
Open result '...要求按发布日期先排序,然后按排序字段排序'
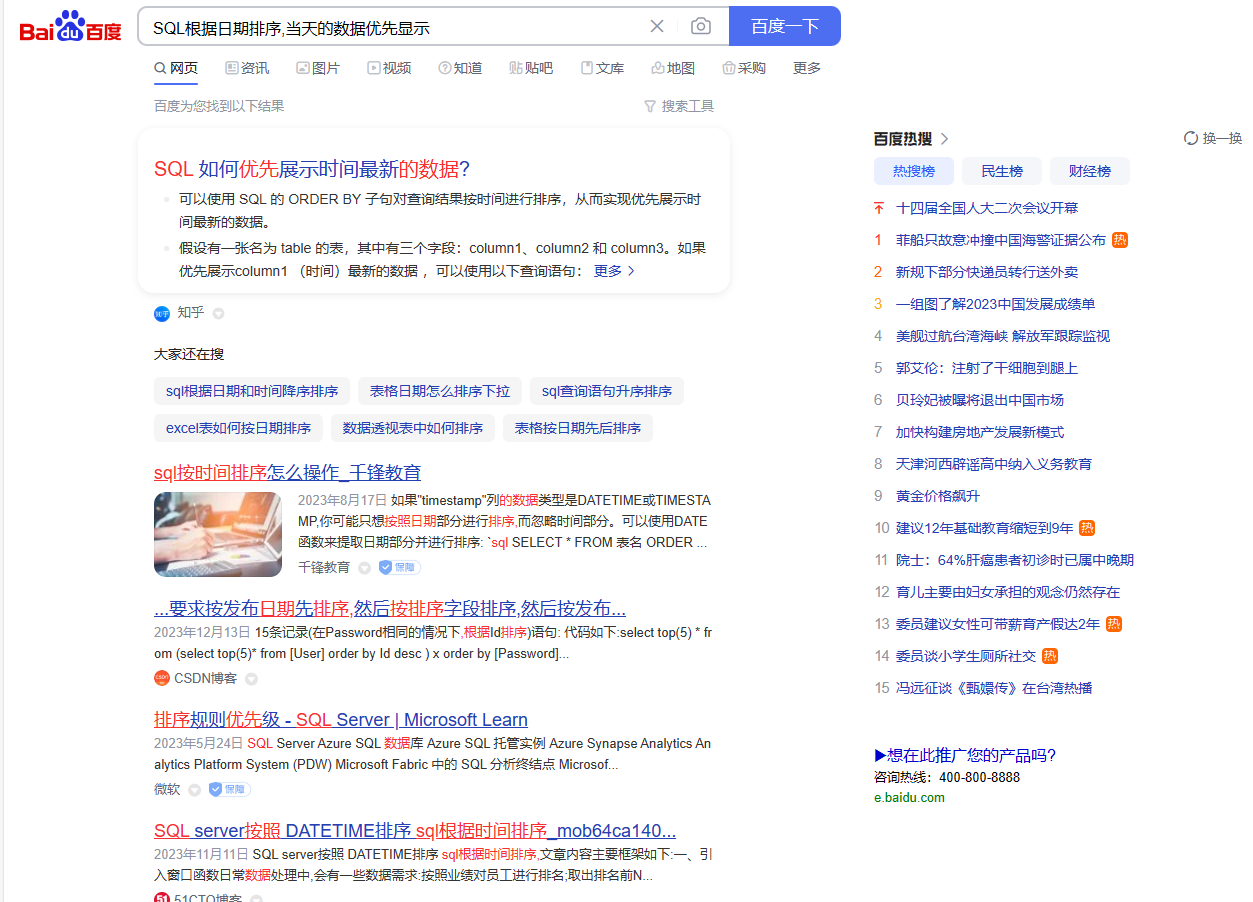pos(390,609)
